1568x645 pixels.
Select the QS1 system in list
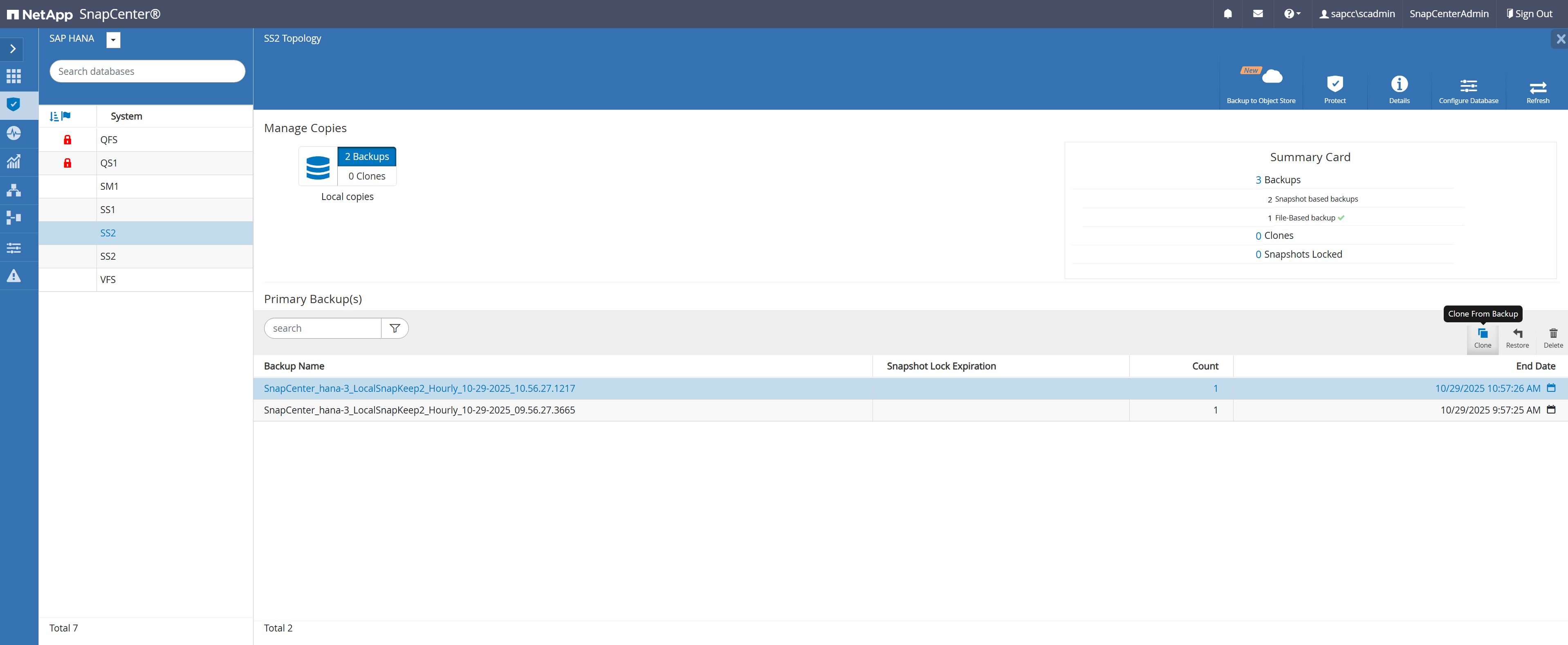pos(109,163)
